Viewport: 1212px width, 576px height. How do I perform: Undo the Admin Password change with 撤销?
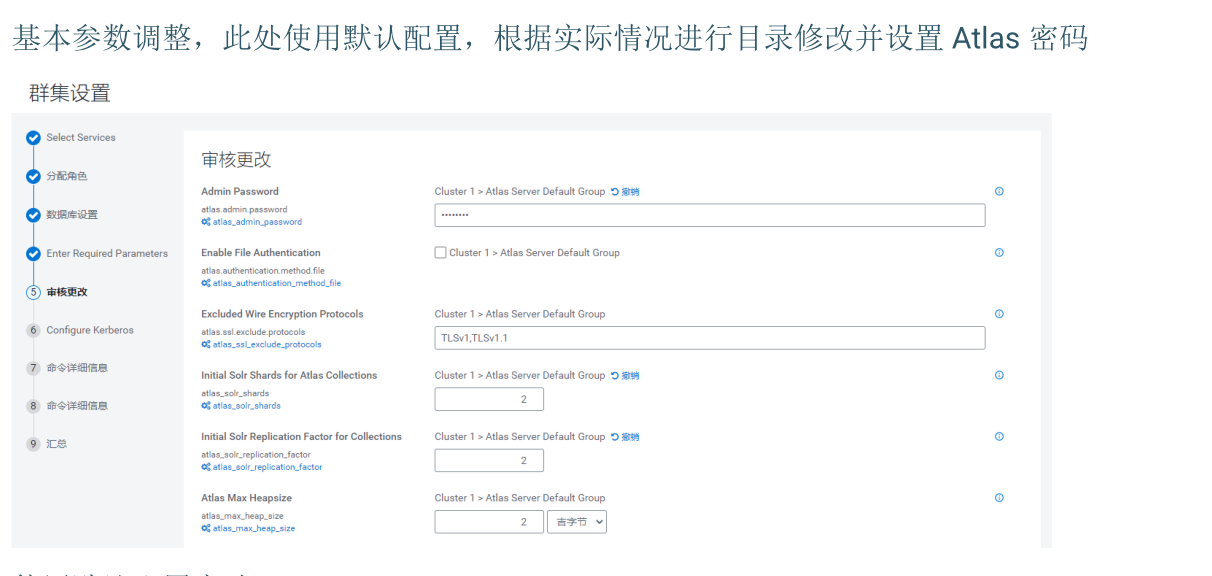tap(625, 191)
